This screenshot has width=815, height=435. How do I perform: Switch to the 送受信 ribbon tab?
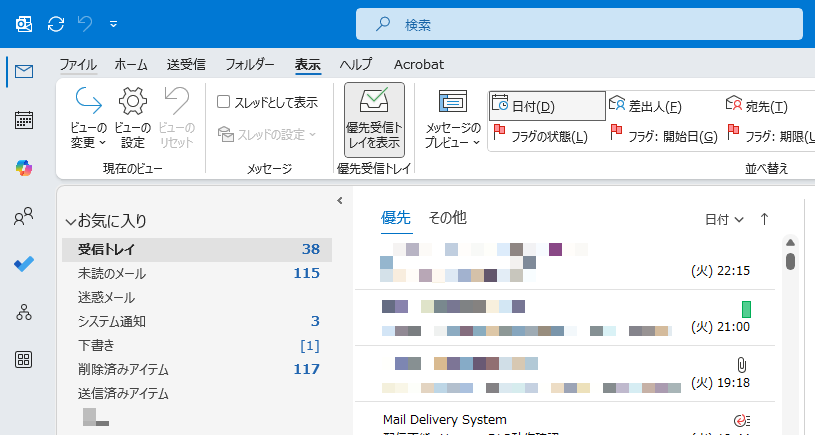186,64
